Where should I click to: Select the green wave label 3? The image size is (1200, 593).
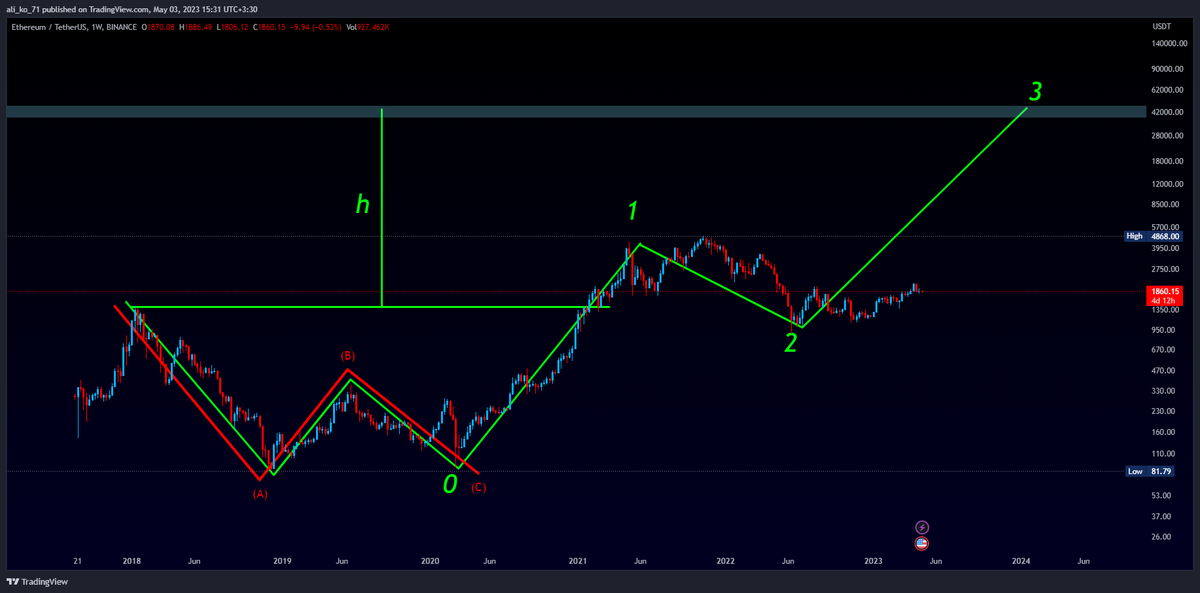tap(1036, 92)
